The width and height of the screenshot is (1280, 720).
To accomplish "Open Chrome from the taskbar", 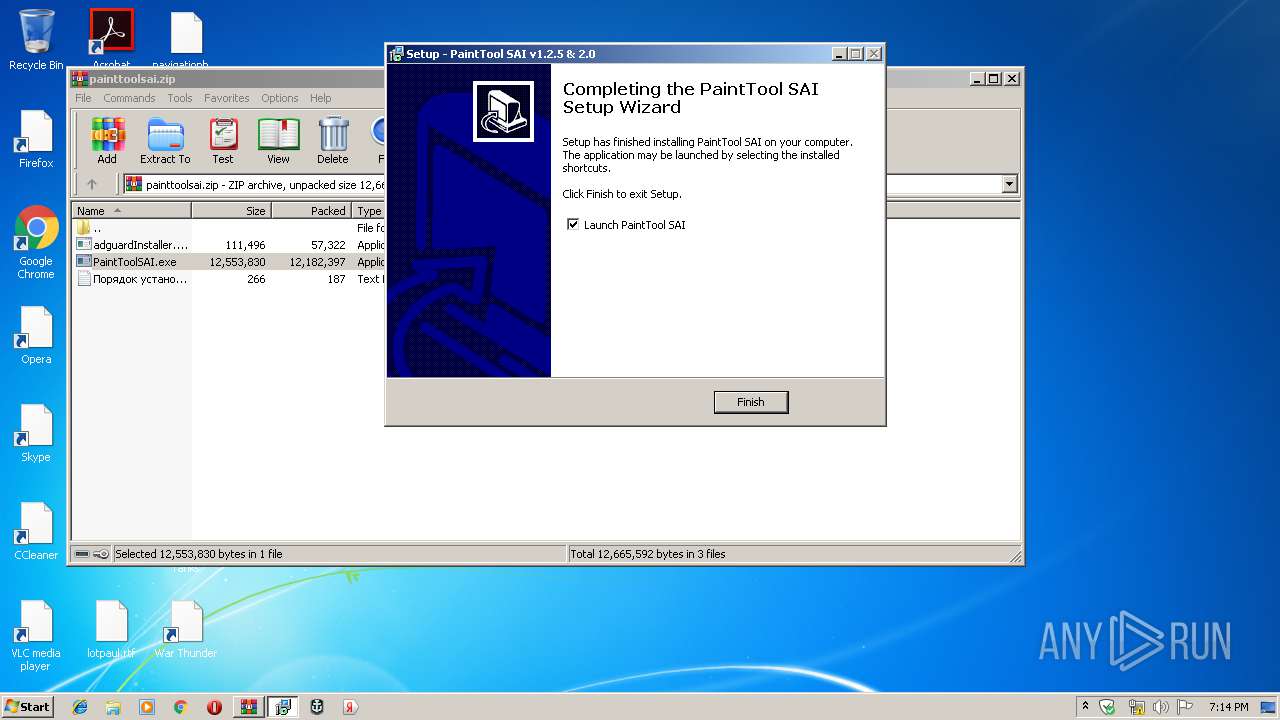I will point(180,707).
